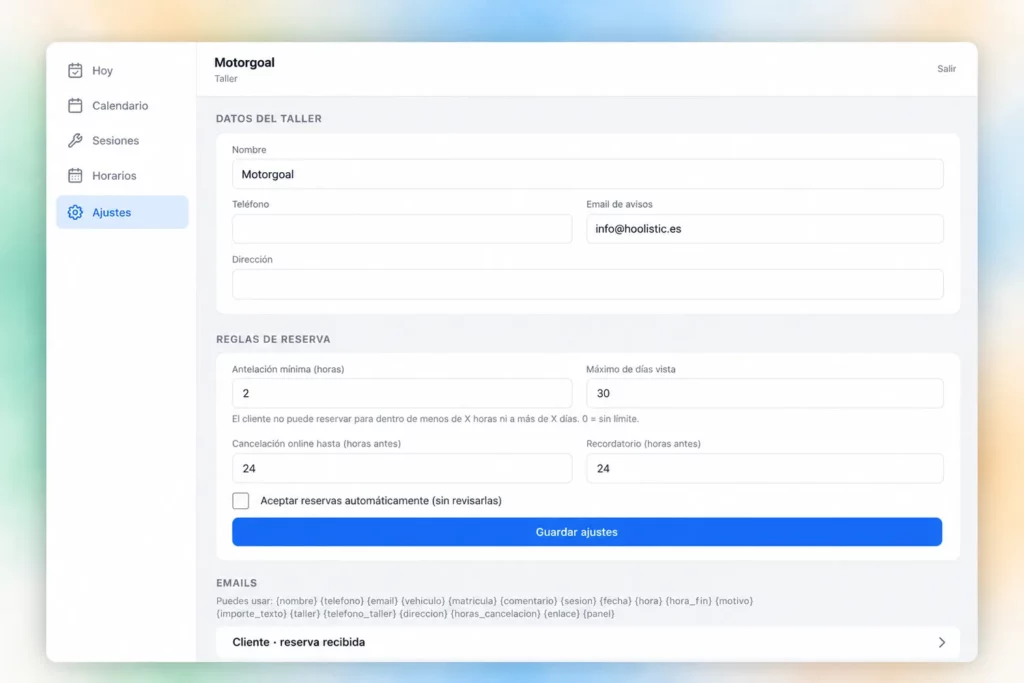Click the Ajustes gear icon

click(75, 212)
